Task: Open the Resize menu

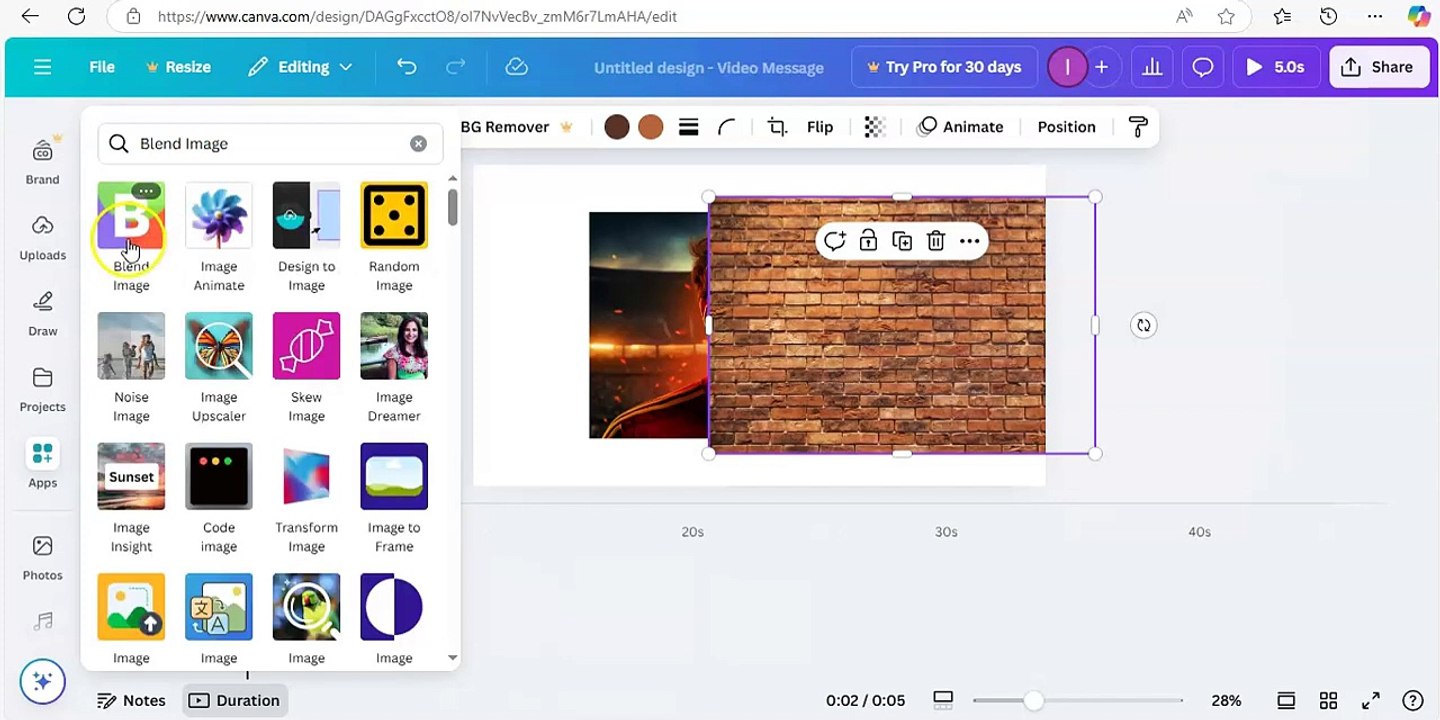Action: [178, 67]
